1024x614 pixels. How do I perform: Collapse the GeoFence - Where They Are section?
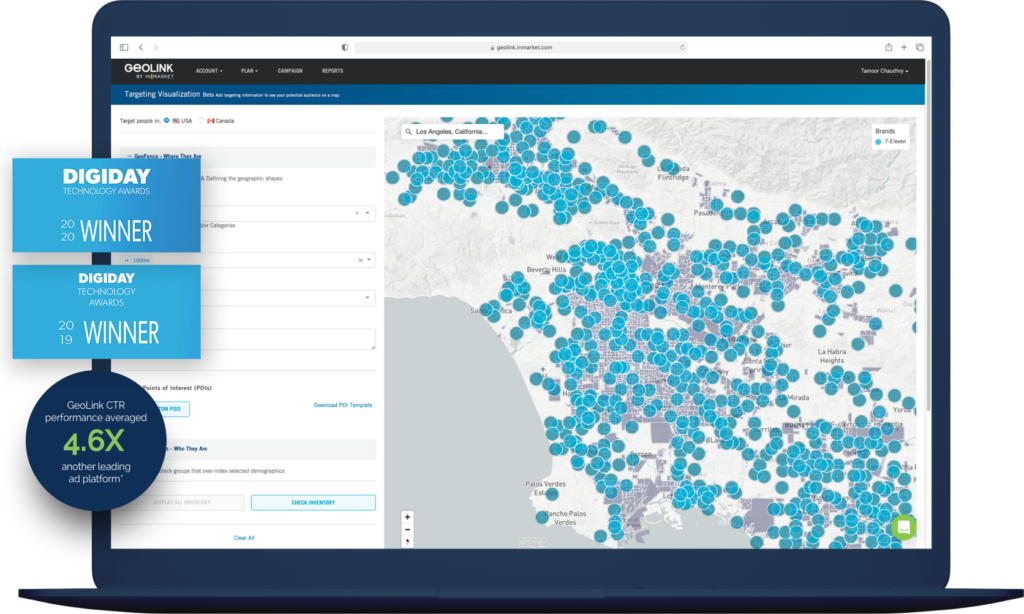[x=248, y=156]
